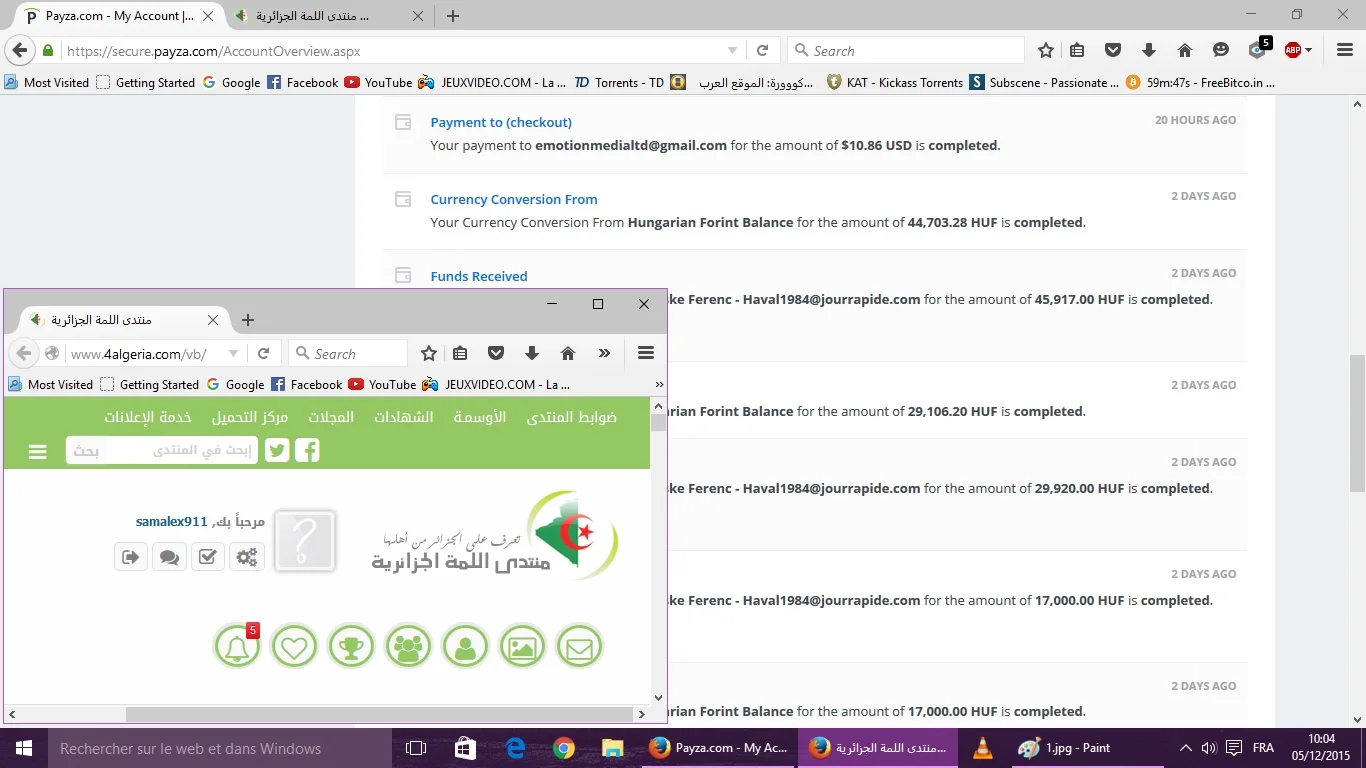The height and width of the screenshot is (768, 1366).
Task: Open the samalex911 username profile link
Action: coord(171,522)
